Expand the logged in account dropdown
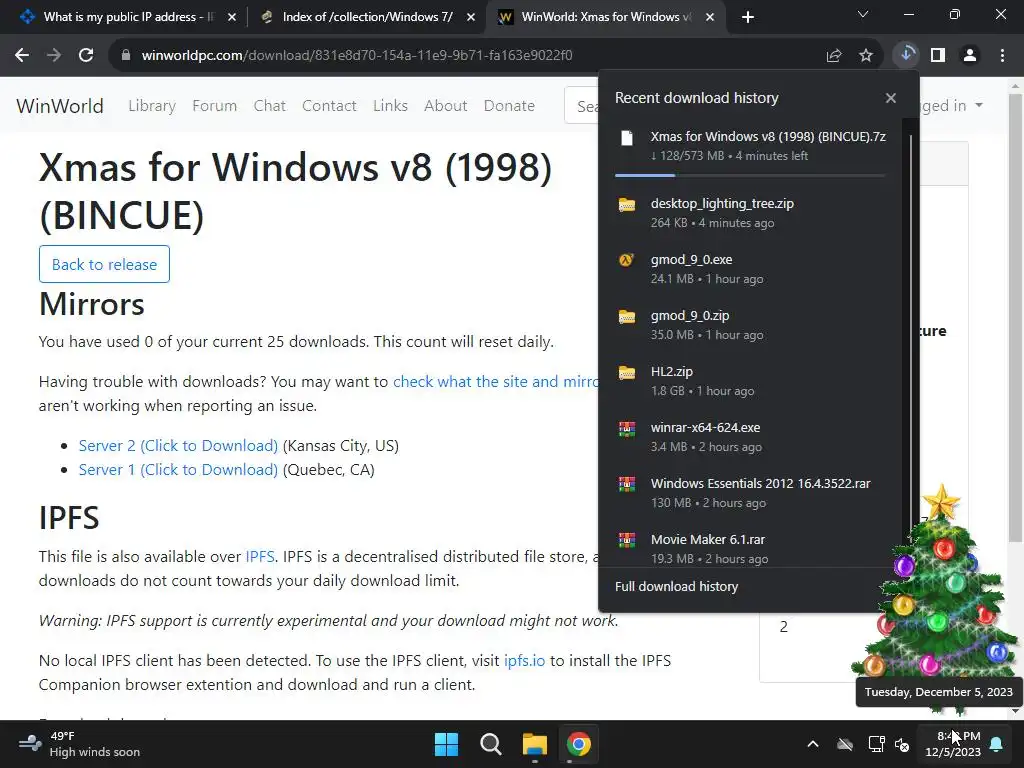The image size is (1024, 768). [x=952, y=106]
